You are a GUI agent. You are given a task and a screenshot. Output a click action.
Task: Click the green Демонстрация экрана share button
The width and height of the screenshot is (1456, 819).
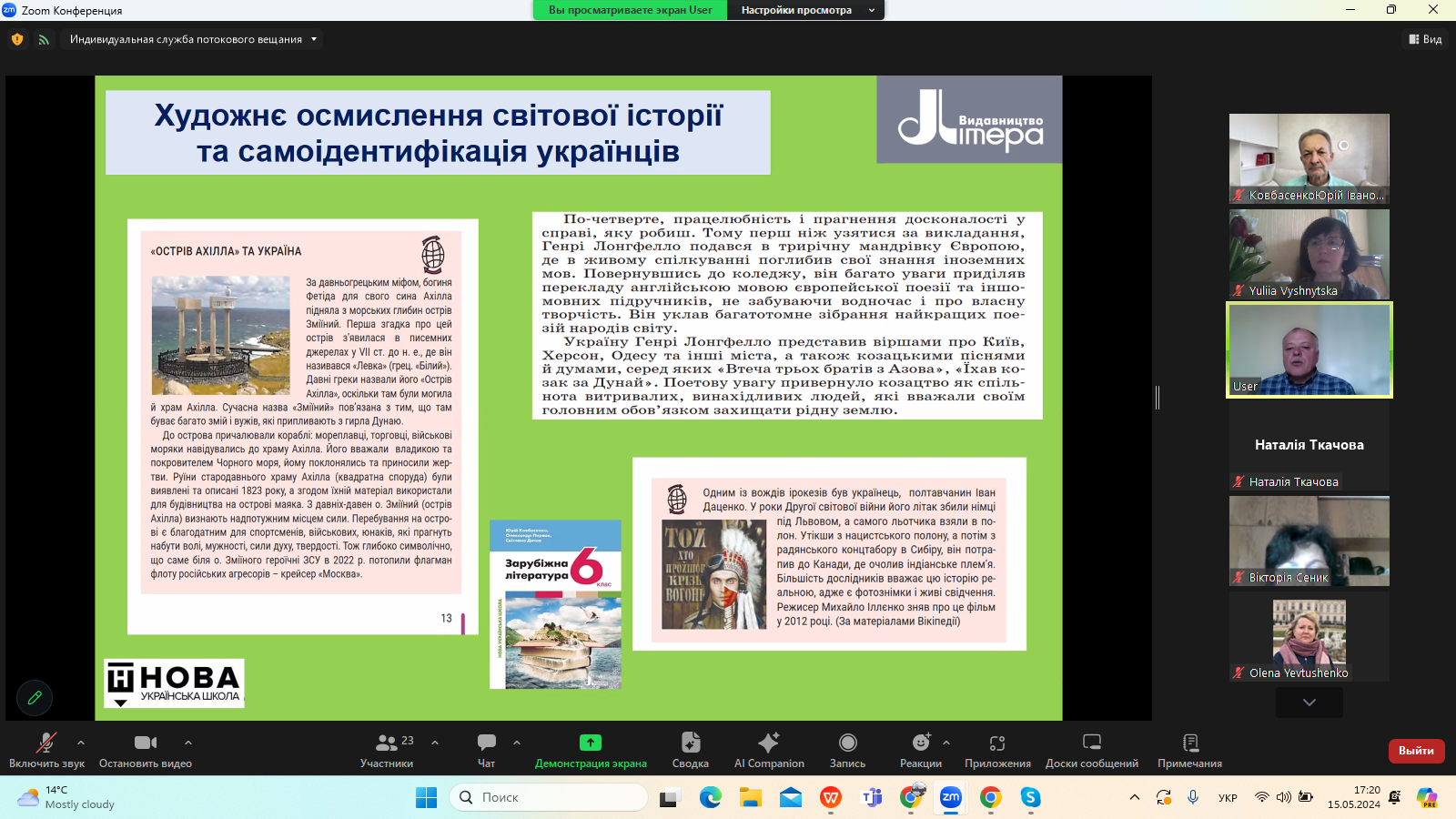591,751
